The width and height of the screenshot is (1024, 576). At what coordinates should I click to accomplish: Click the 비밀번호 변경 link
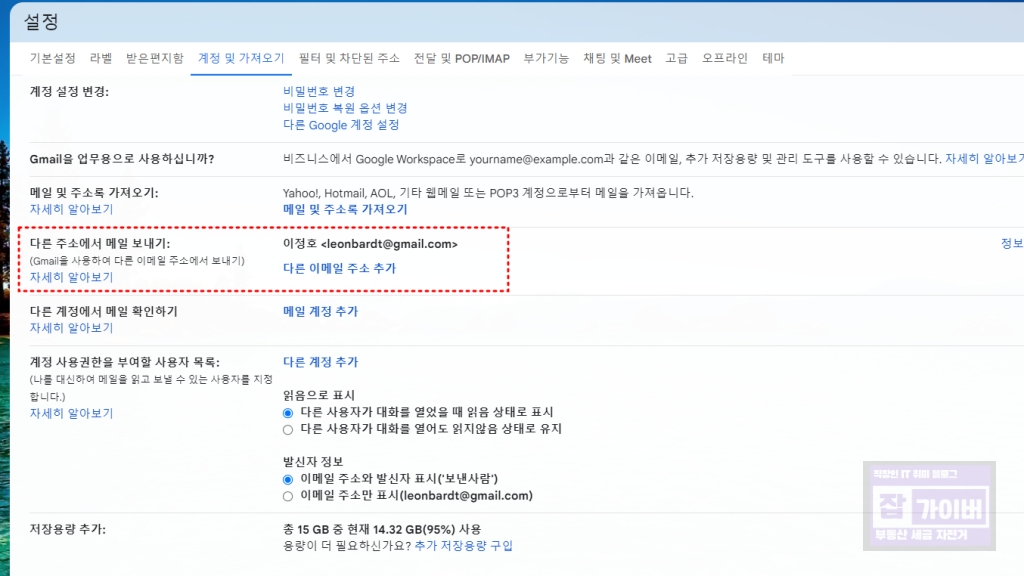coord(319,91)
